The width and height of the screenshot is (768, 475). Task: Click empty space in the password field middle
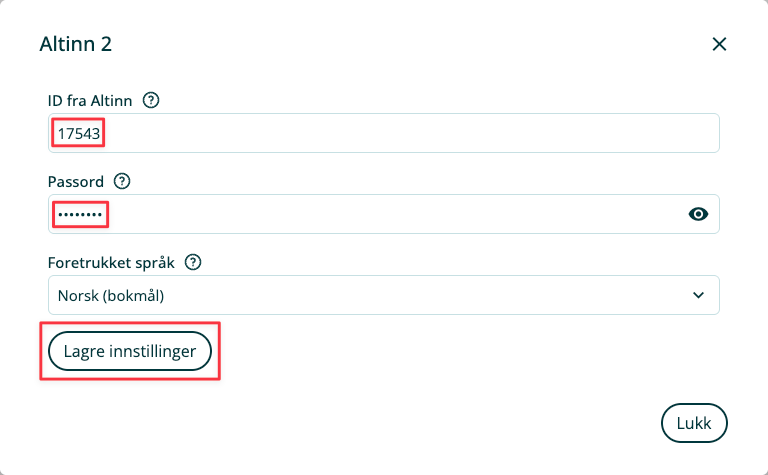pos(400,214)
